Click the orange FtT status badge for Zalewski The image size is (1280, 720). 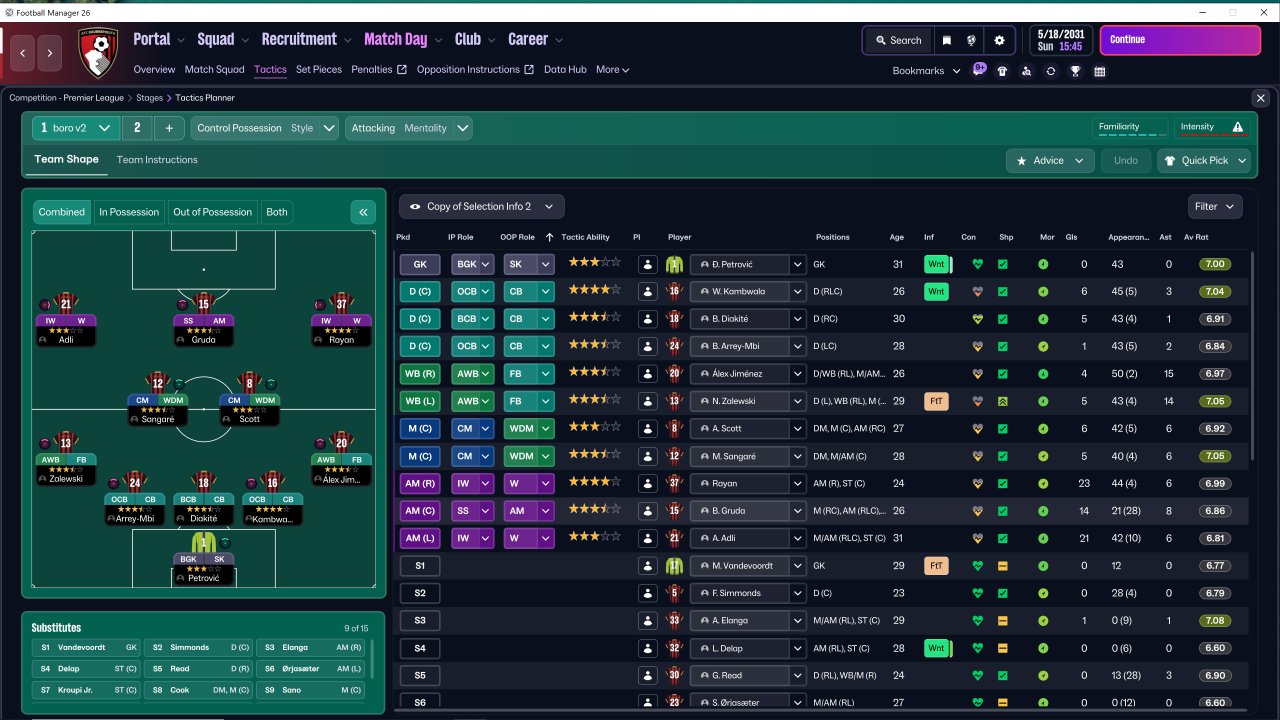pyautogui.click(x=936, y=401)
